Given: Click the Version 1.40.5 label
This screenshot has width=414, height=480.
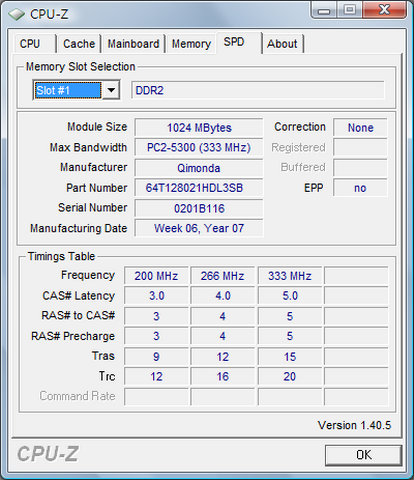Looking at the screenshot, I should coord(354,425).
